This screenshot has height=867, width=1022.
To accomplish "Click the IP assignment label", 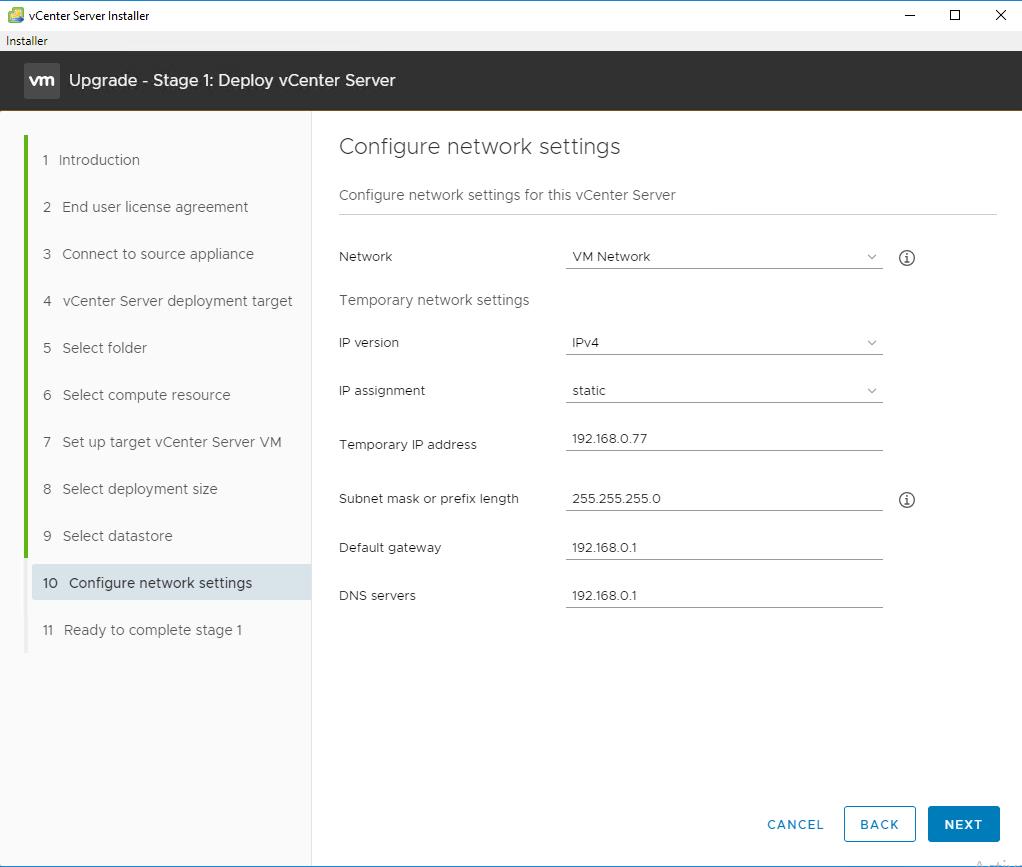I will pos(382,390).
